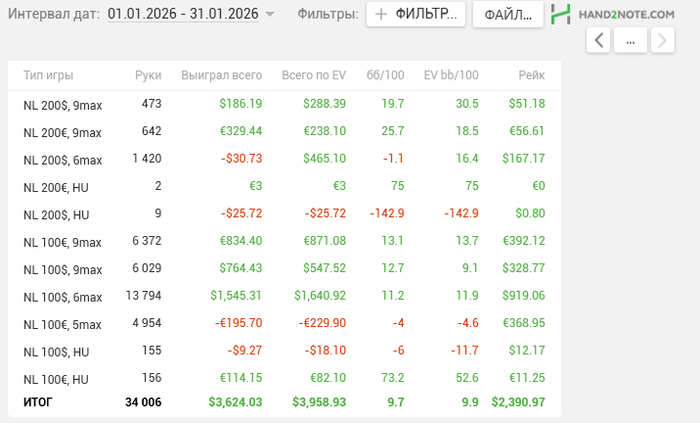Open the ellipsis more options button
This screenshot has width=700, height=423.
(630, 40)
